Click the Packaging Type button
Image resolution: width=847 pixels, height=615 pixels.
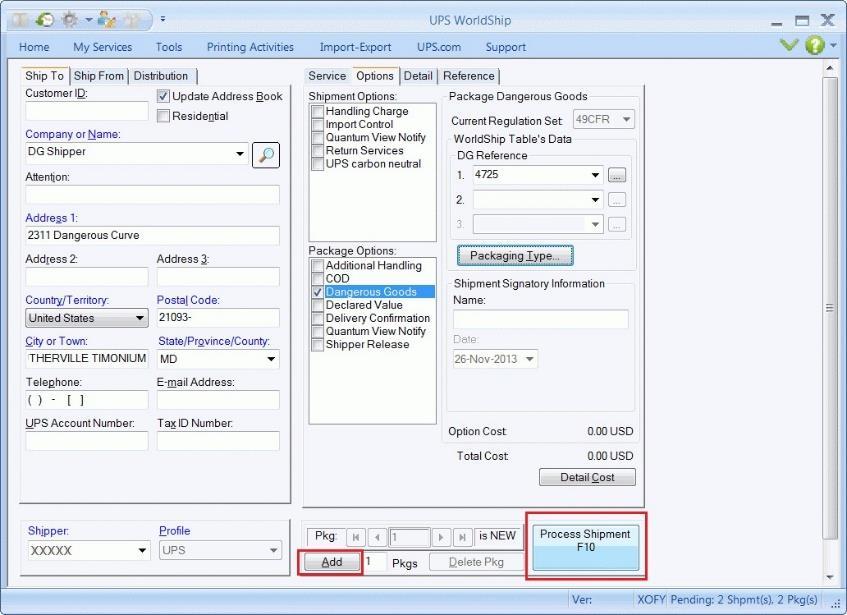515,256
